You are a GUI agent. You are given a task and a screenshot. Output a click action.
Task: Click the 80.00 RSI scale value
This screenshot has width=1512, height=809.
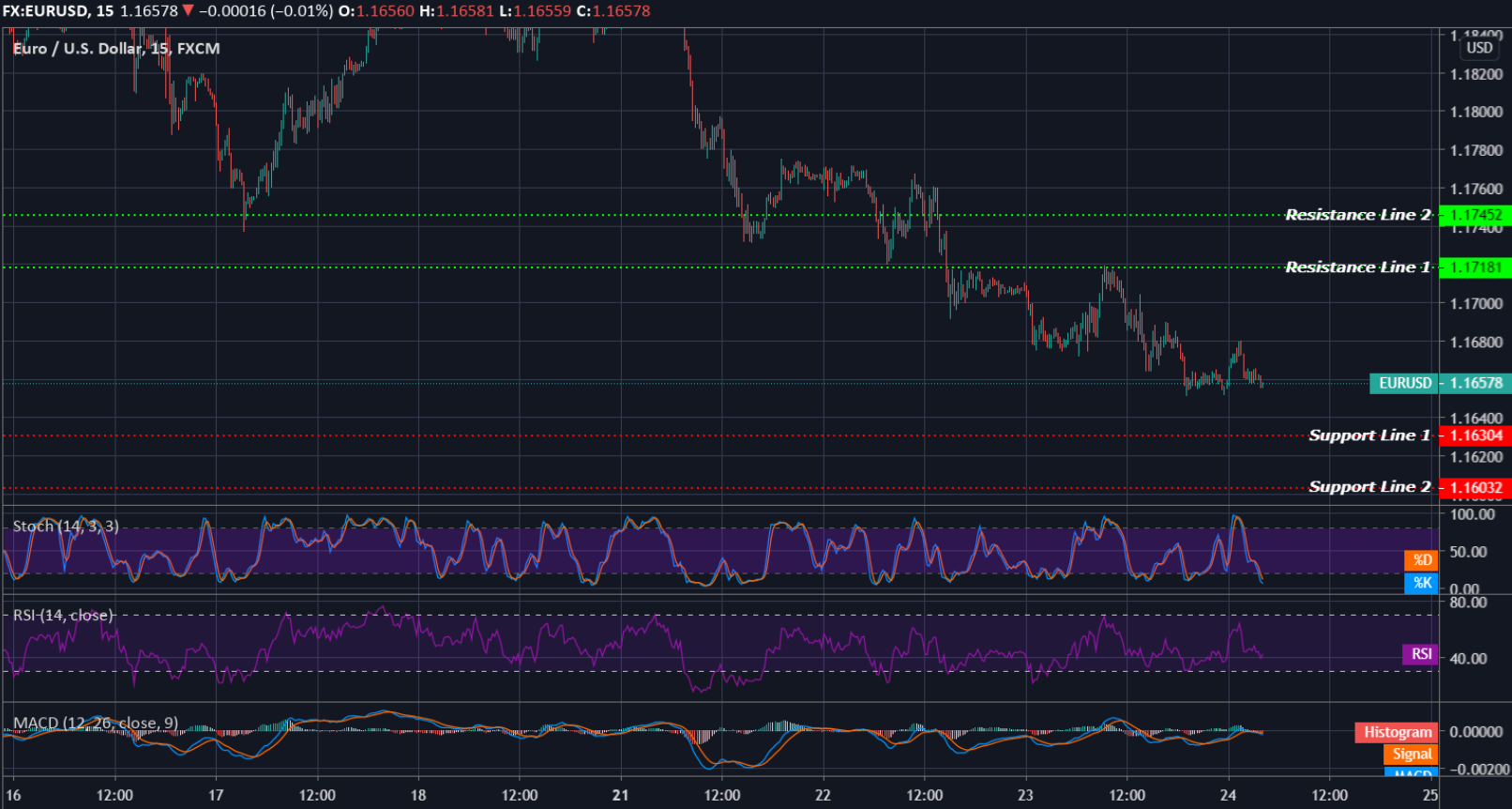click(x=1468, y=603)
